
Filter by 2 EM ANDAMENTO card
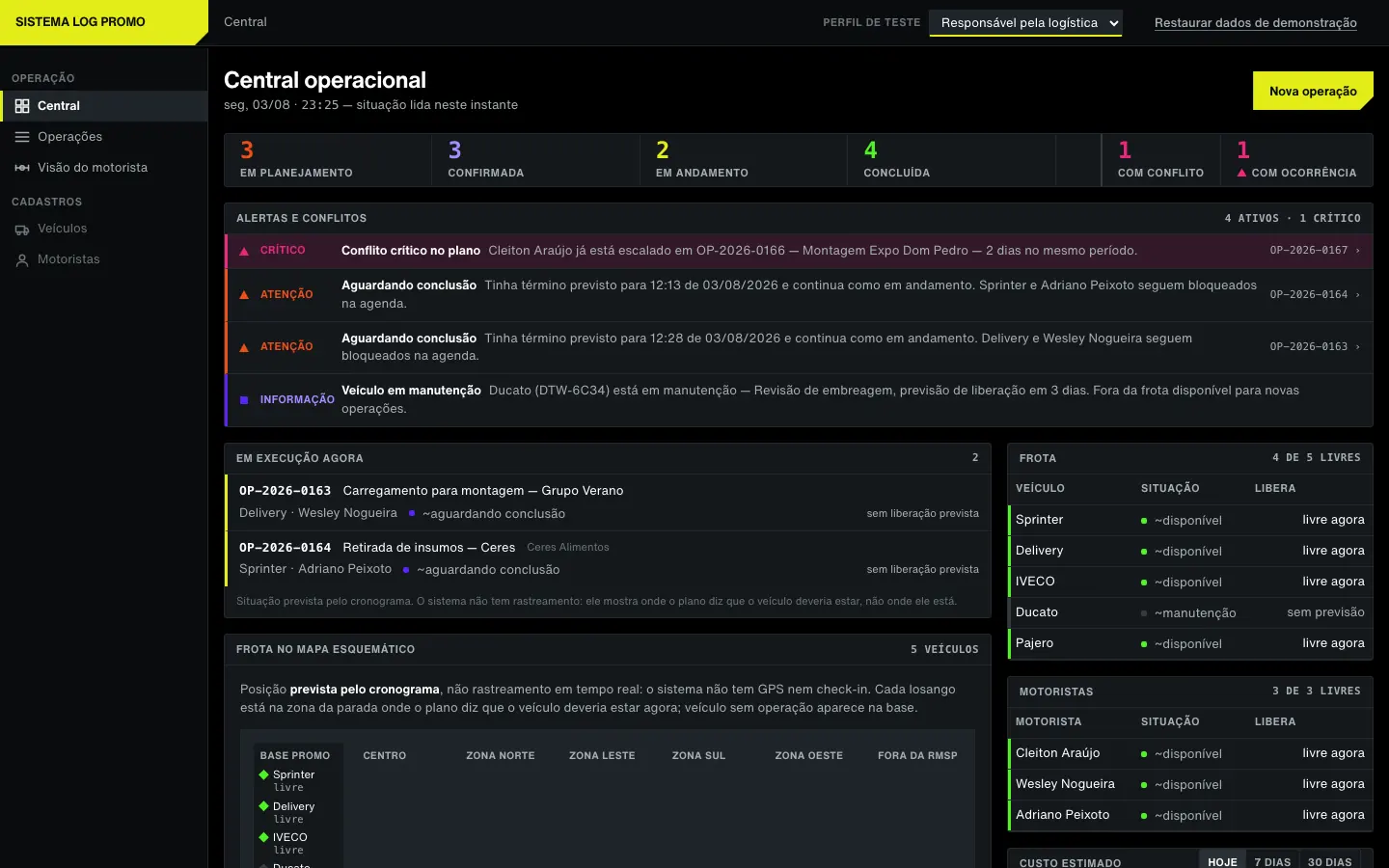coord(744,160)
